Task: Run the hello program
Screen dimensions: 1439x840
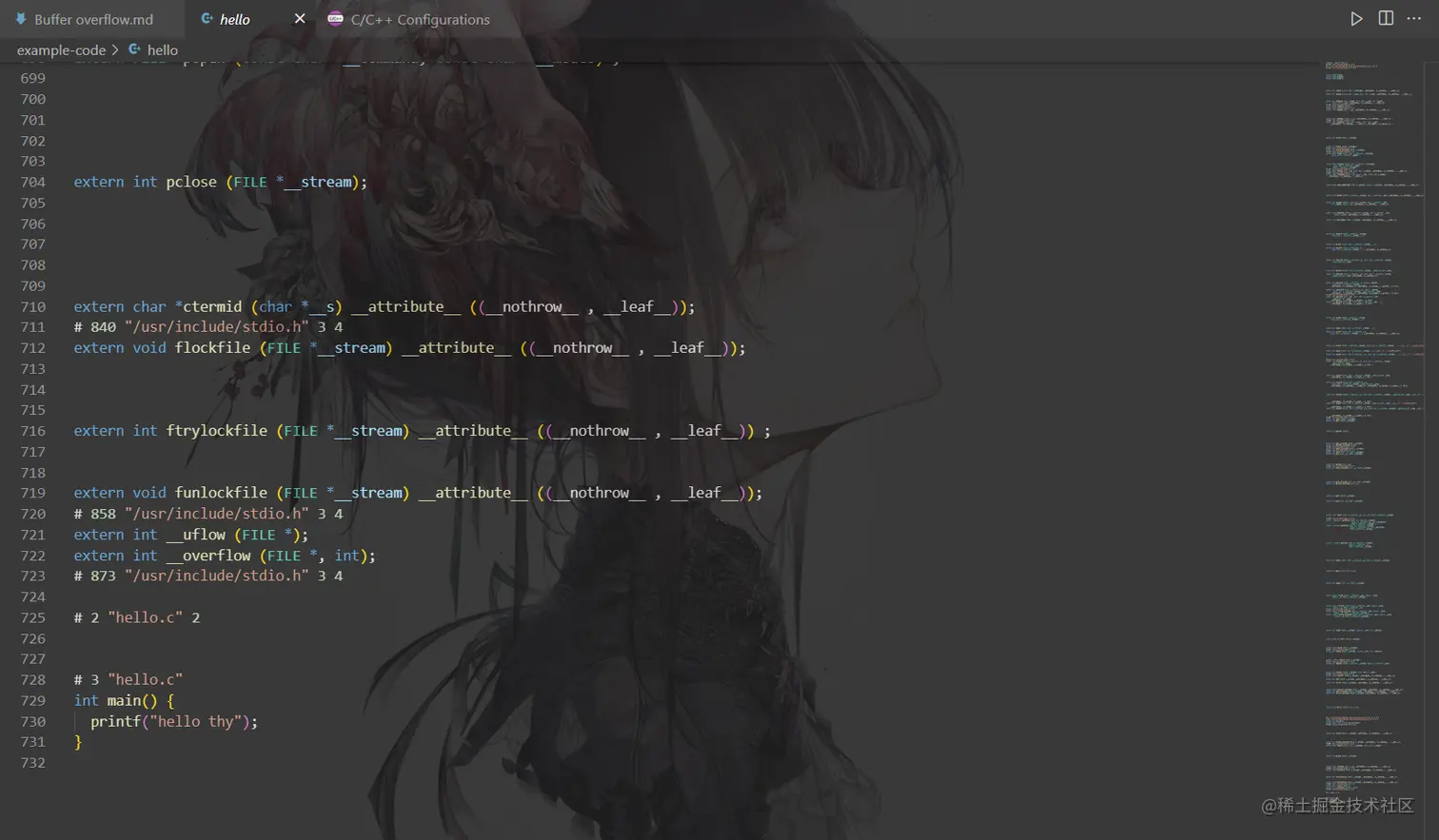Action: pyautogui.click(x=1355, y=18)
